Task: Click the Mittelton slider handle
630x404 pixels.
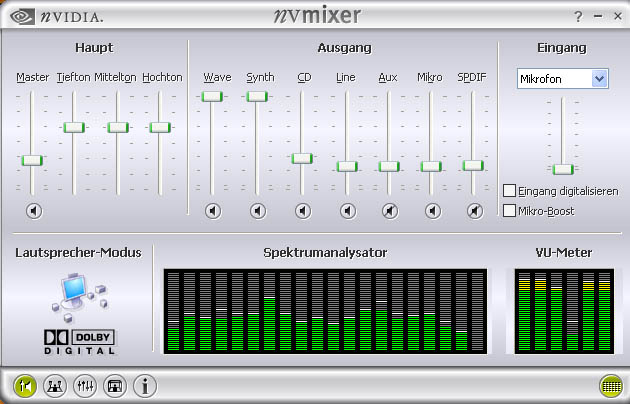Action: (x=118, y=127)
